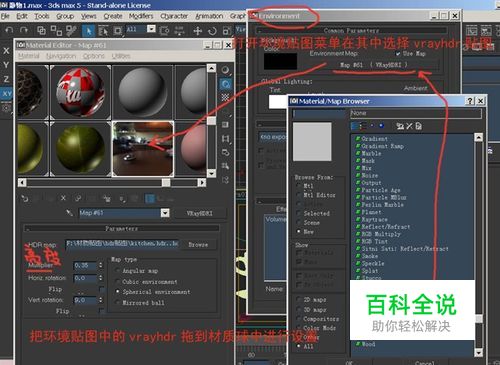500x365 pixels.
Task: Select Raytrace in the map list
Action: click(x=374, y=220)
